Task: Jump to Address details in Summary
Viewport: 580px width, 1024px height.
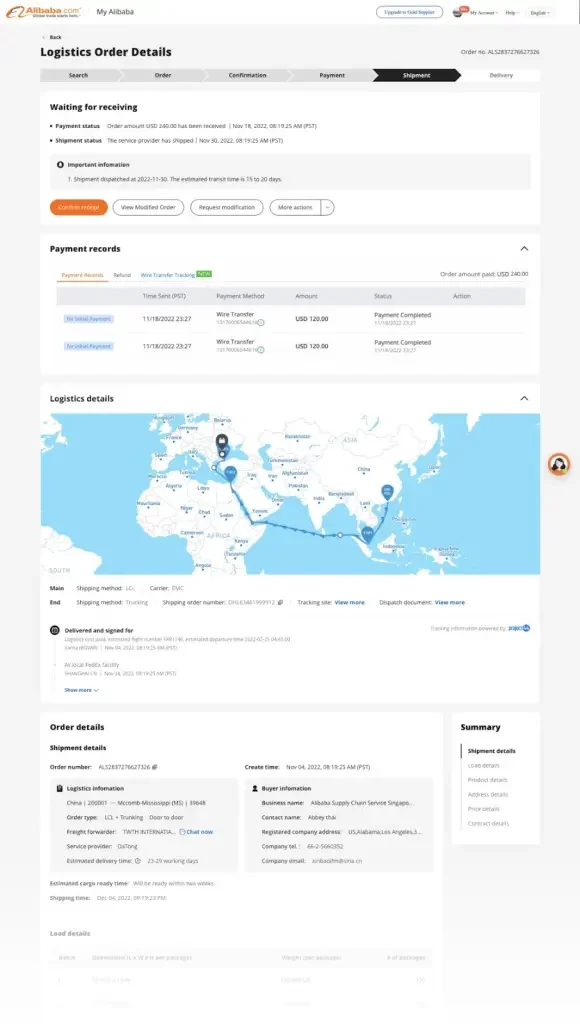Action: 487,794
